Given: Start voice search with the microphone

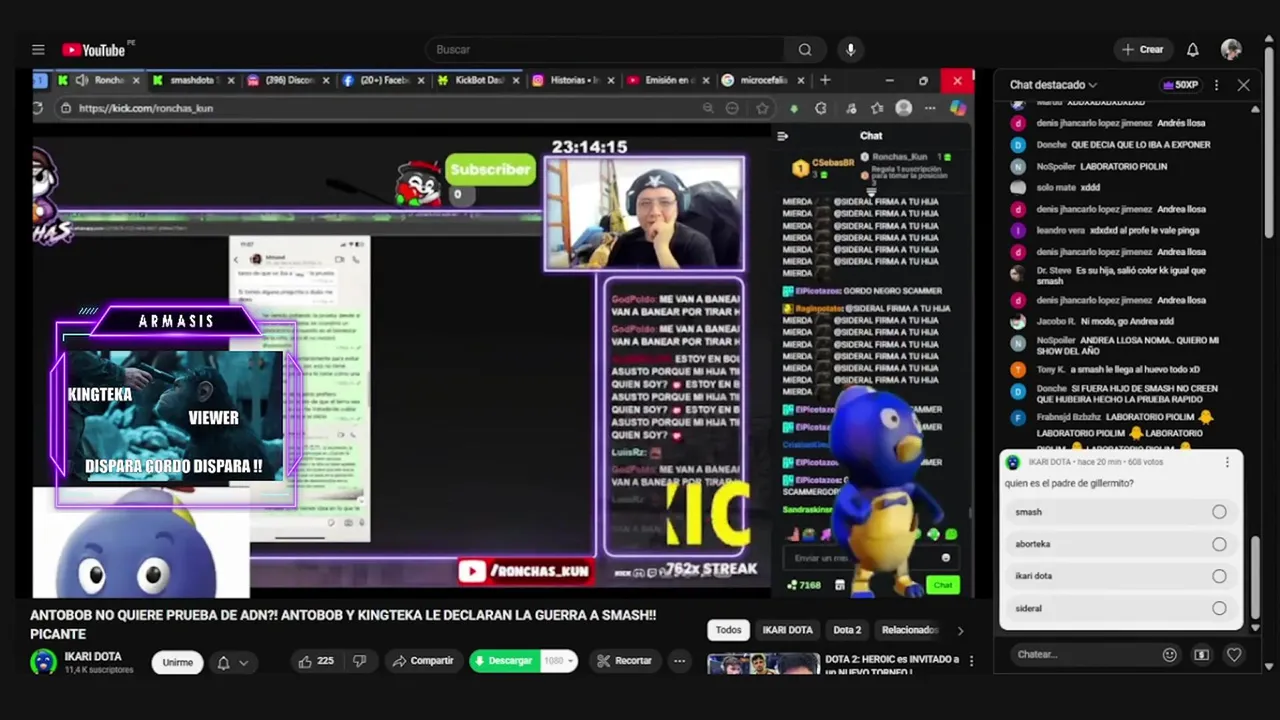Looking at the screenshot, I should [x=851, y=50].
